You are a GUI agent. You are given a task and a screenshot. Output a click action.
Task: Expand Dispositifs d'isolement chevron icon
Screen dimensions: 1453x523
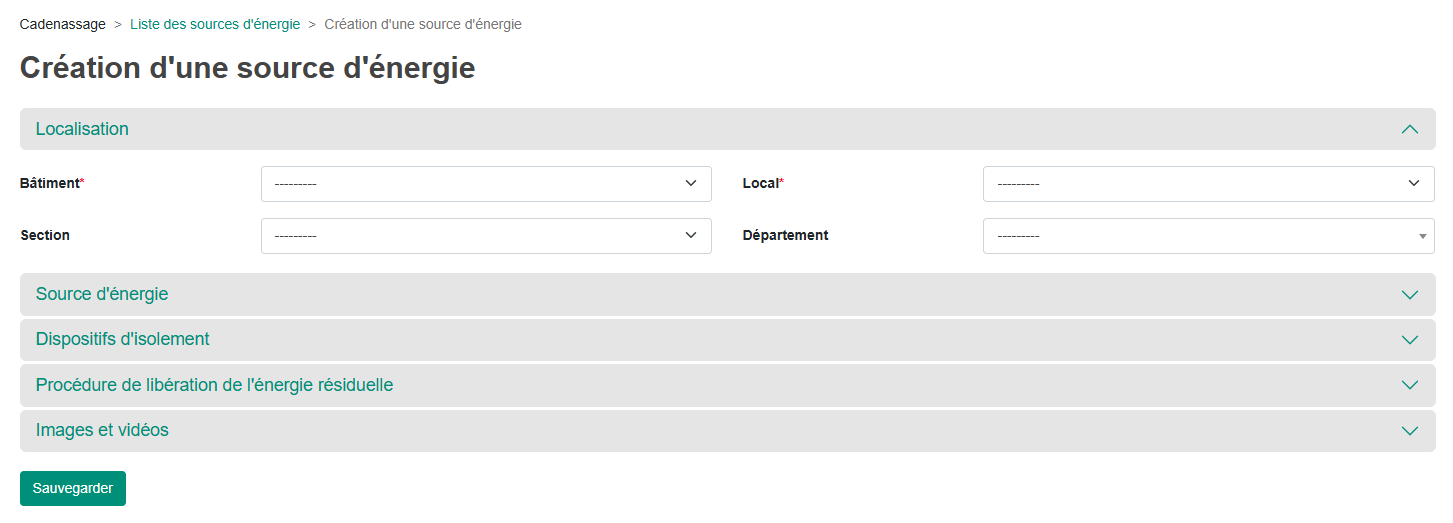tap(1410, 340)
